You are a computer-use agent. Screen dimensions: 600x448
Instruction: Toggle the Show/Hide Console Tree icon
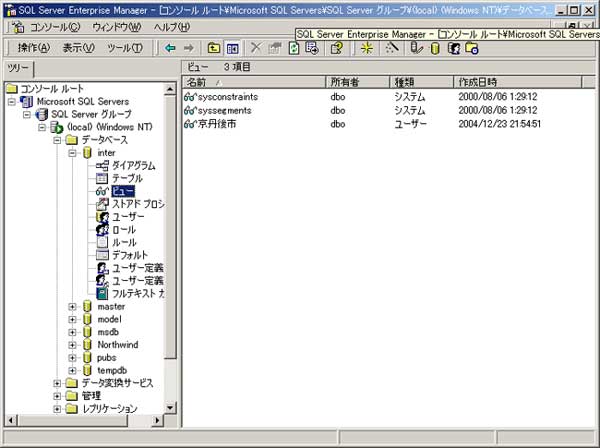point(232,48)
